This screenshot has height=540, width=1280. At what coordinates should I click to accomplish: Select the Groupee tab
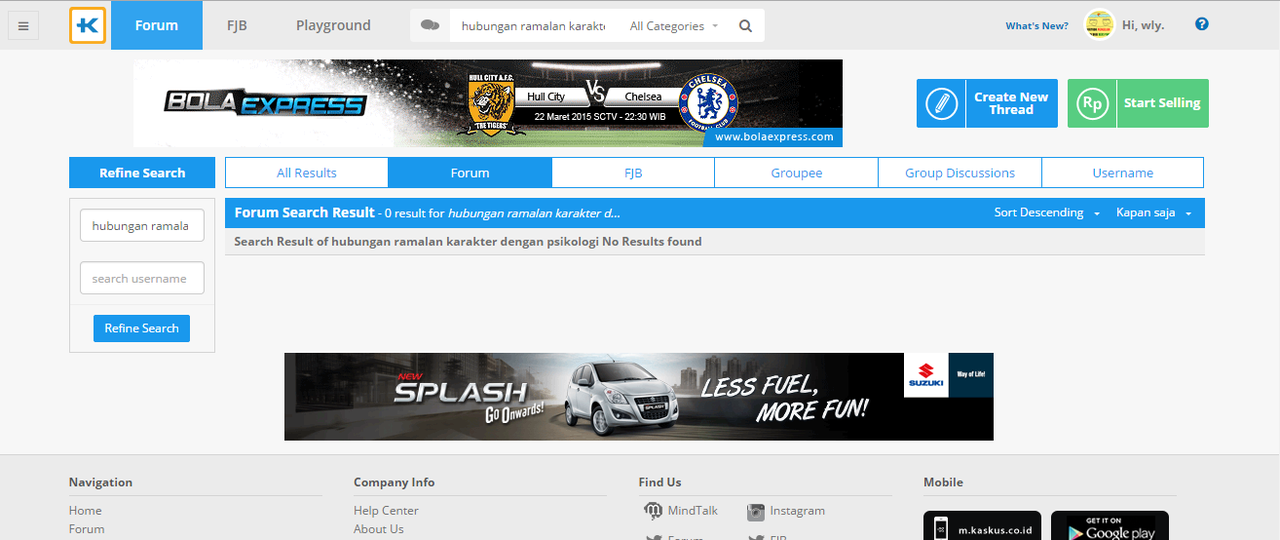796,173
